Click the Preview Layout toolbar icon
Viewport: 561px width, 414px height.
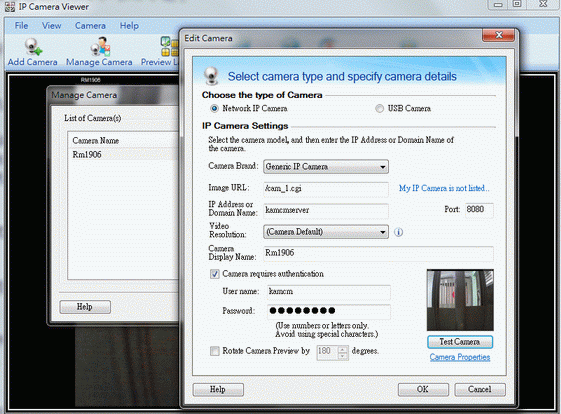point(160,52)
